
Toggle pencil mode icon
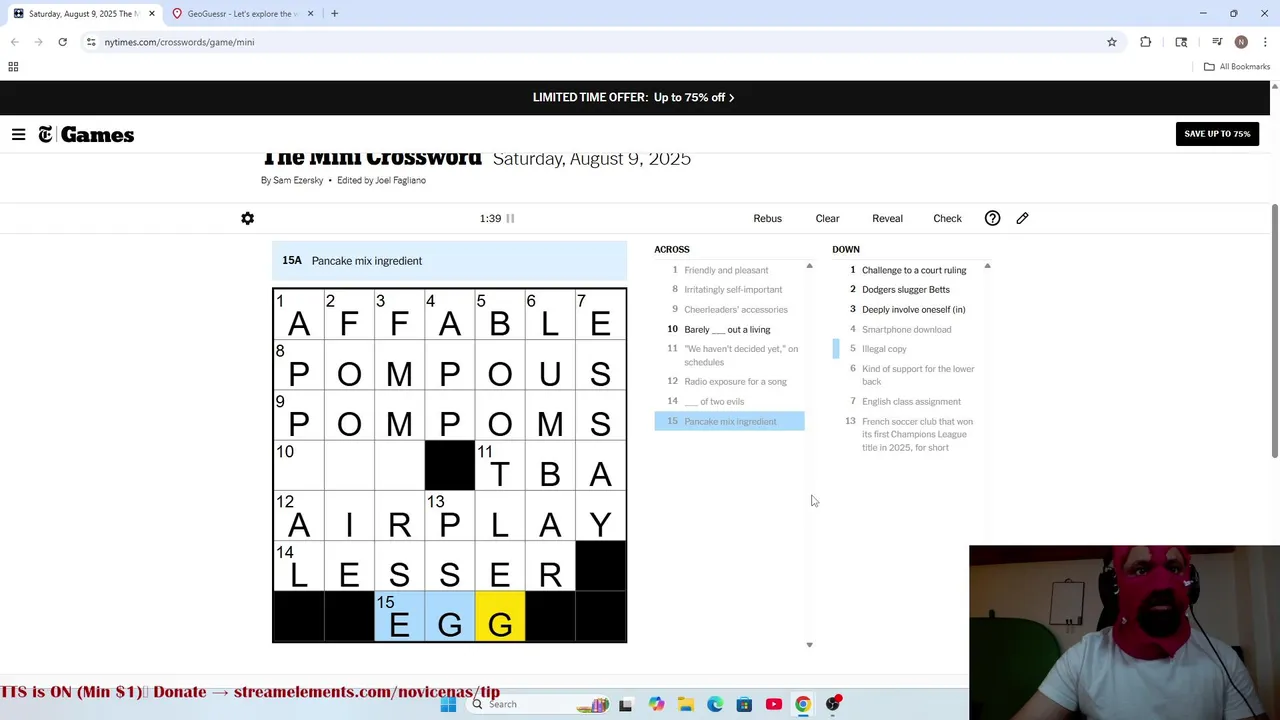[x=1022, y=218]
